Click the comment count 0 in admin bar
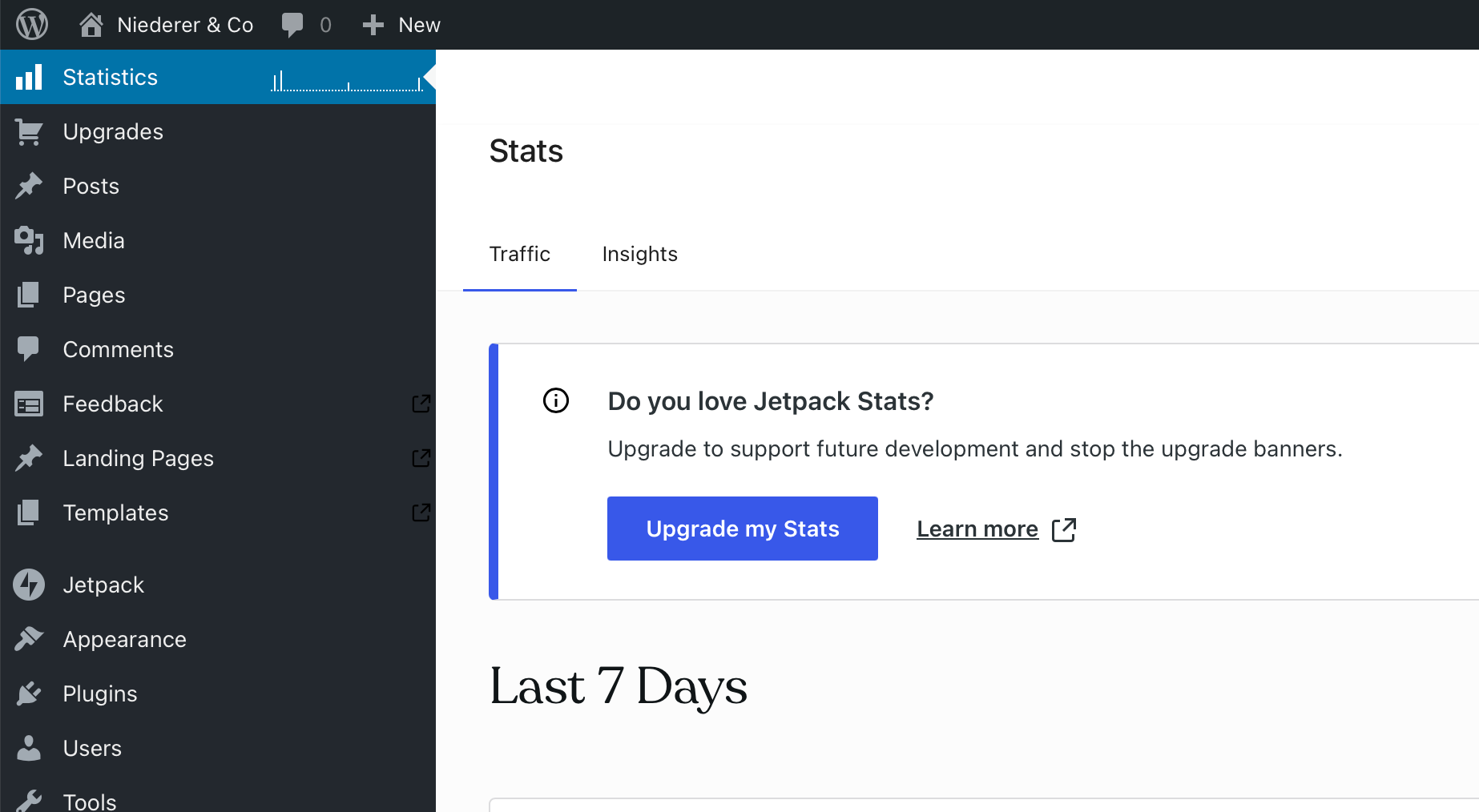Screen dimensions: 1479x812 (x=325, y=25)
